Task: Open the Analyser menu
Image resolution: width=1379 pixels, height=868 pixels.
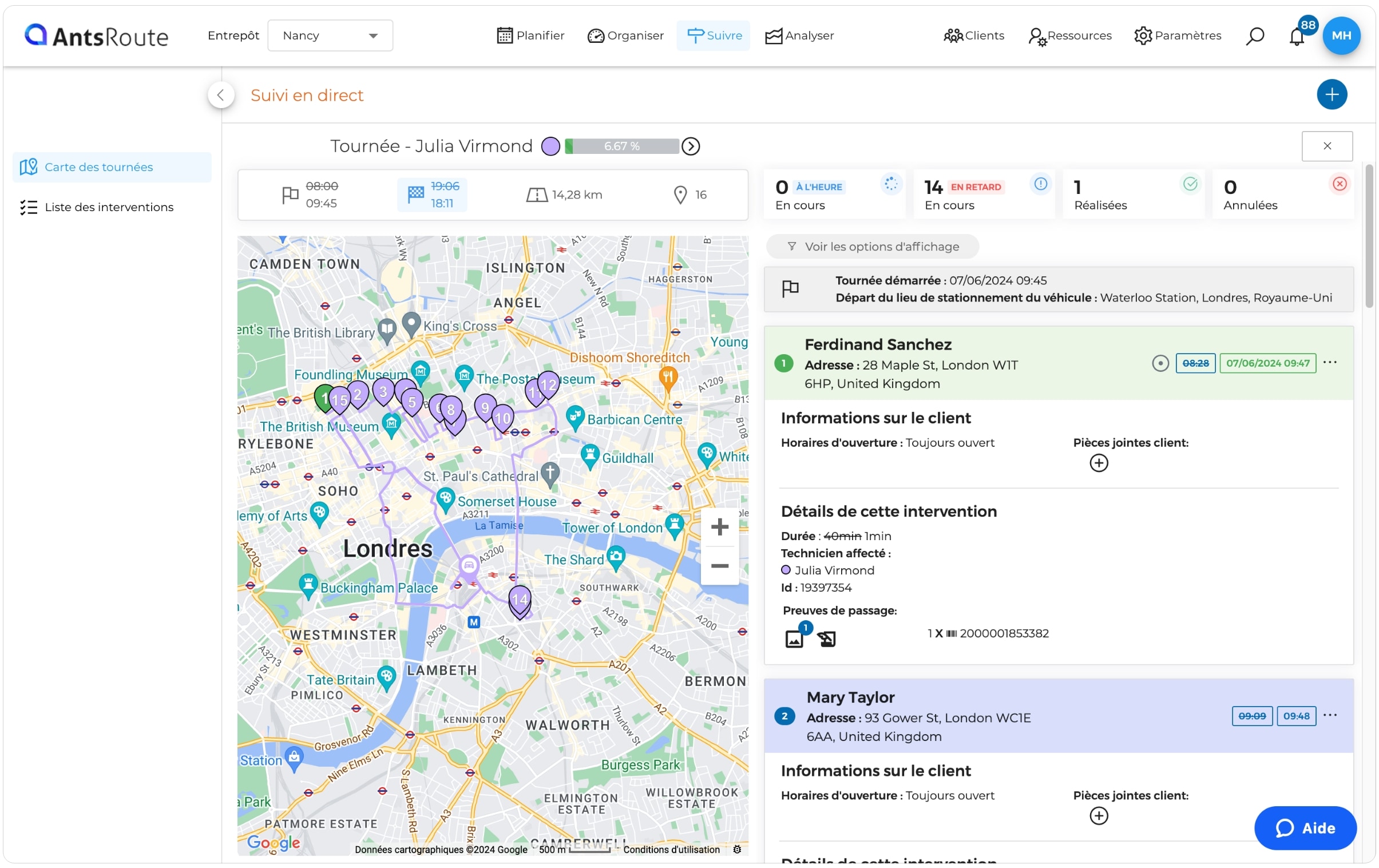Action: coord(799,35)
